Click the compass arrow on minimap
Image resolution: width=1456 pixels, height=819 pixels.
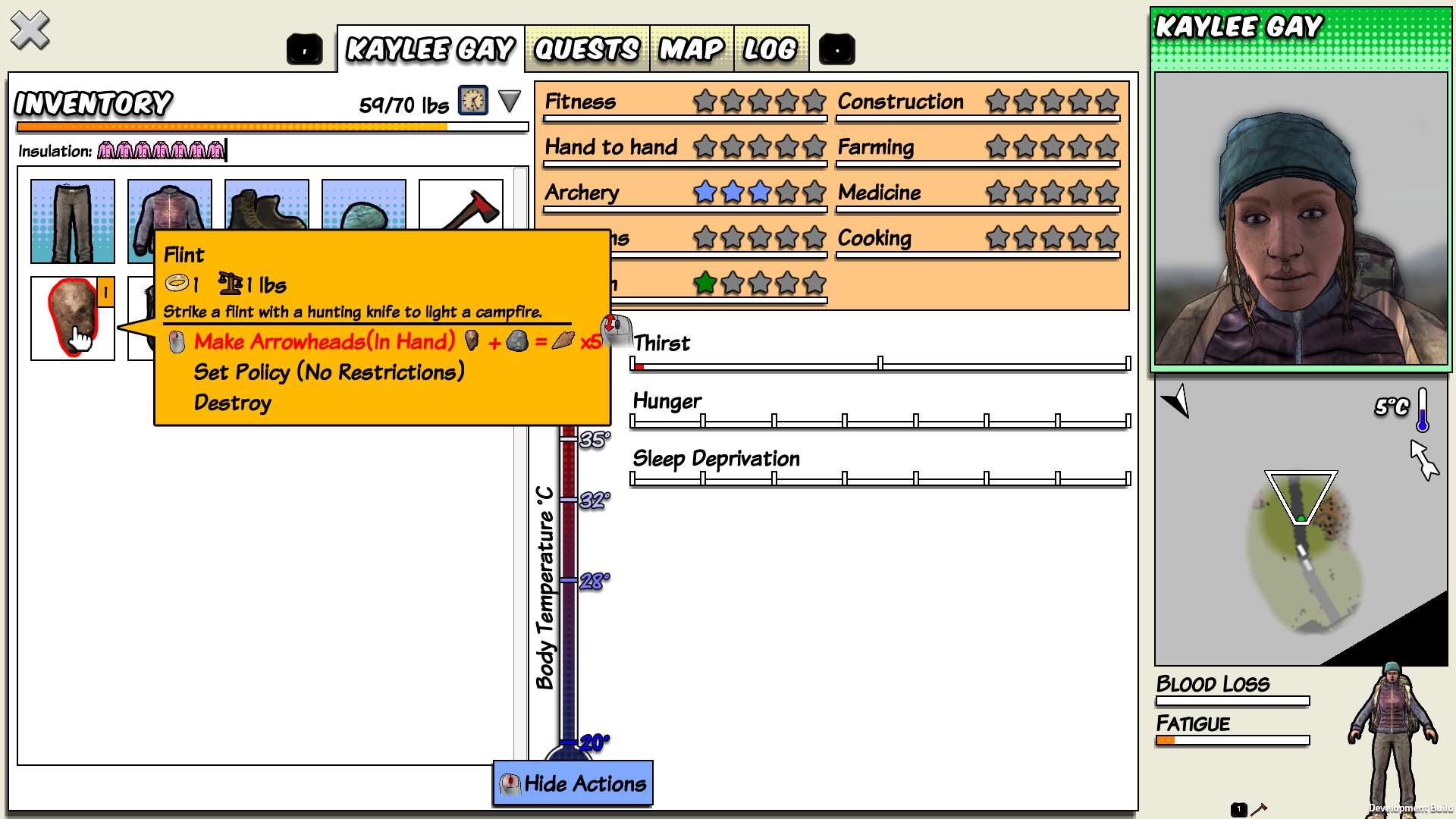pos(1177,400)
